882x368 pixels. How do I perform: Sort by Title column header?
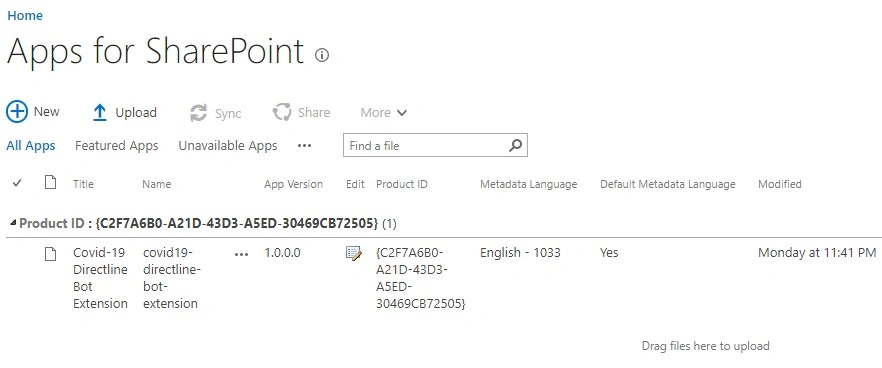[83, 184]
